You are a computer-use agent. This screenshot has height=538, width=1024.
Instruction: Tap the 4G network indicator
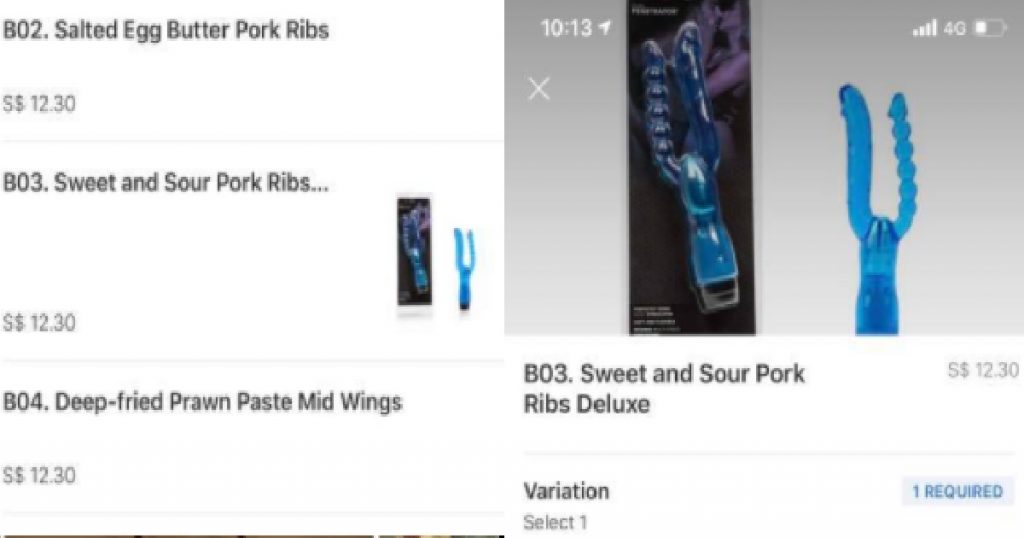[x=955, y=28]
